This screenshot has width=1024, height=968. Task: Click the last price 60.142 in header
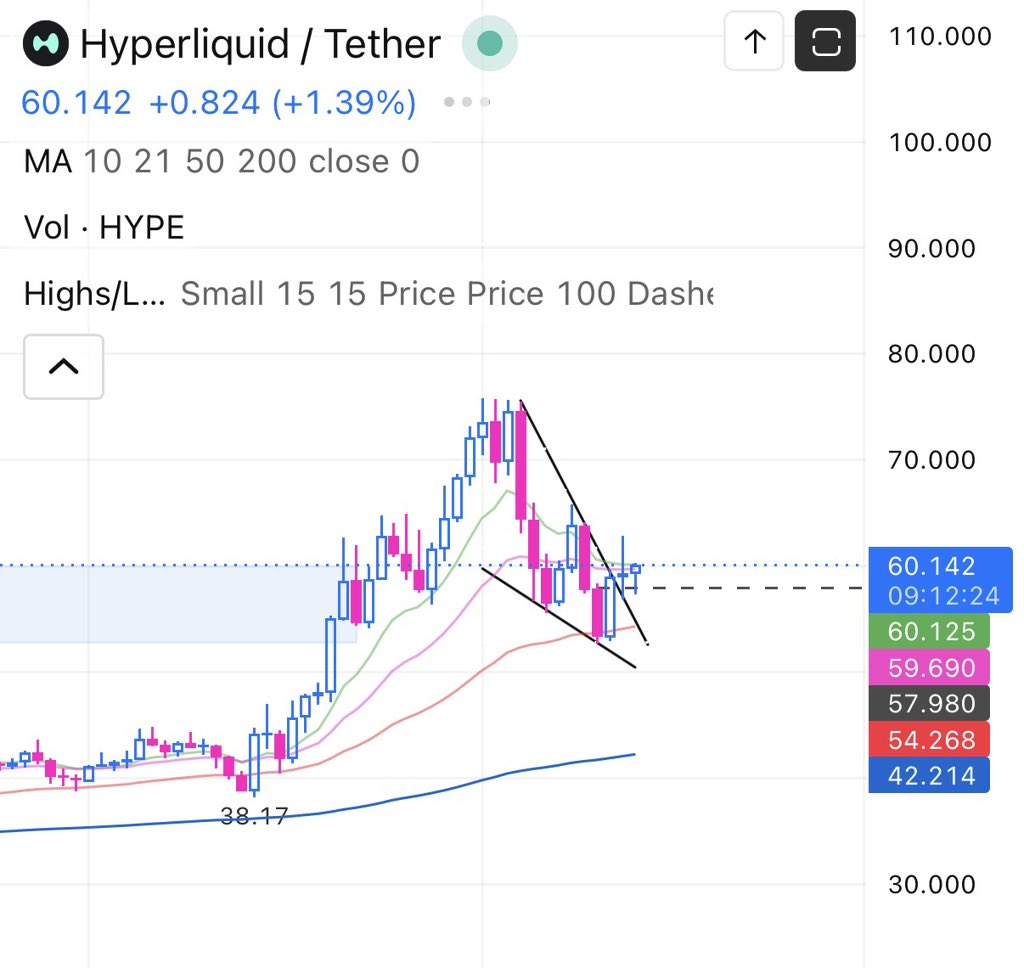[76, 103]
